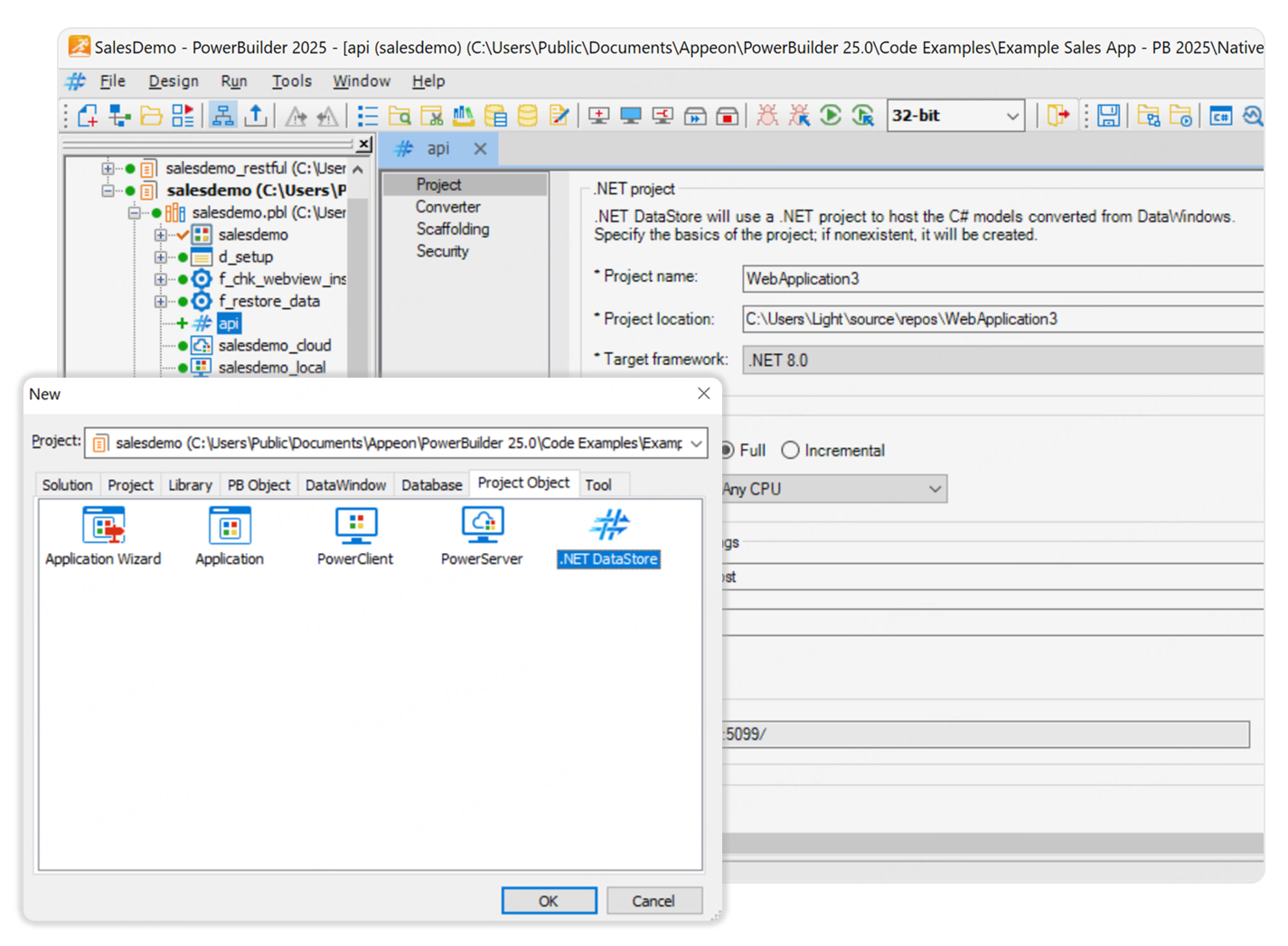Click the upload/output toolbar icon
The width and height of the screenshot is (1288, 946).
click(x=256, y=116)
